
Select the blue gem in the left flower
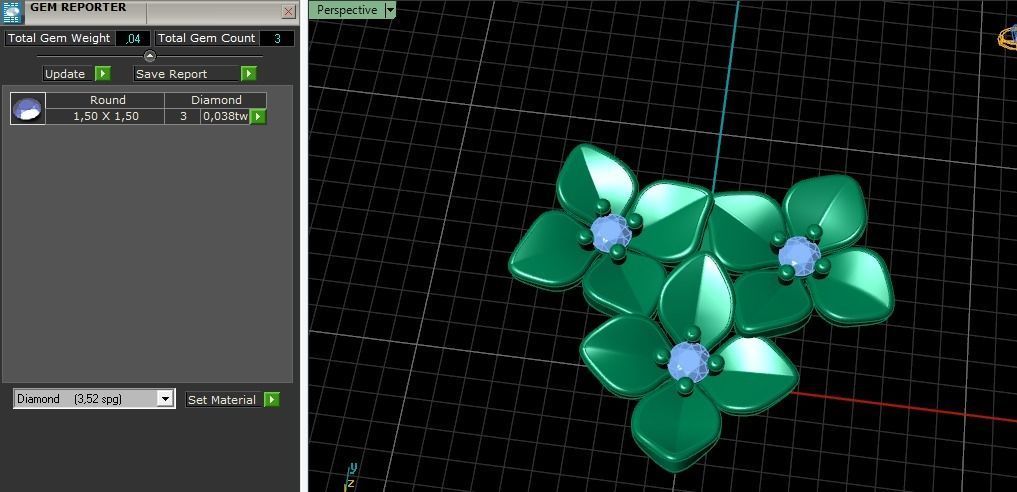click(609, 233)
